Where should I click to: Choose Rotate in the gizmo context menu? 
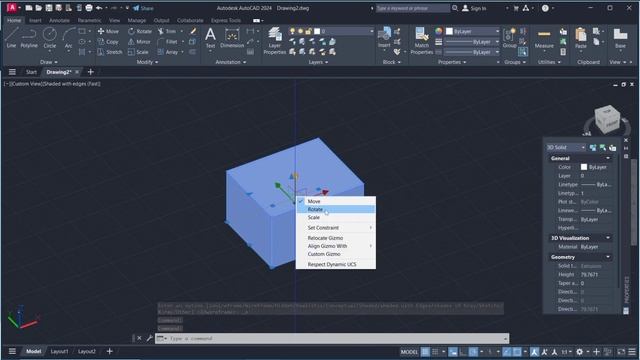(x=336, y=209)
